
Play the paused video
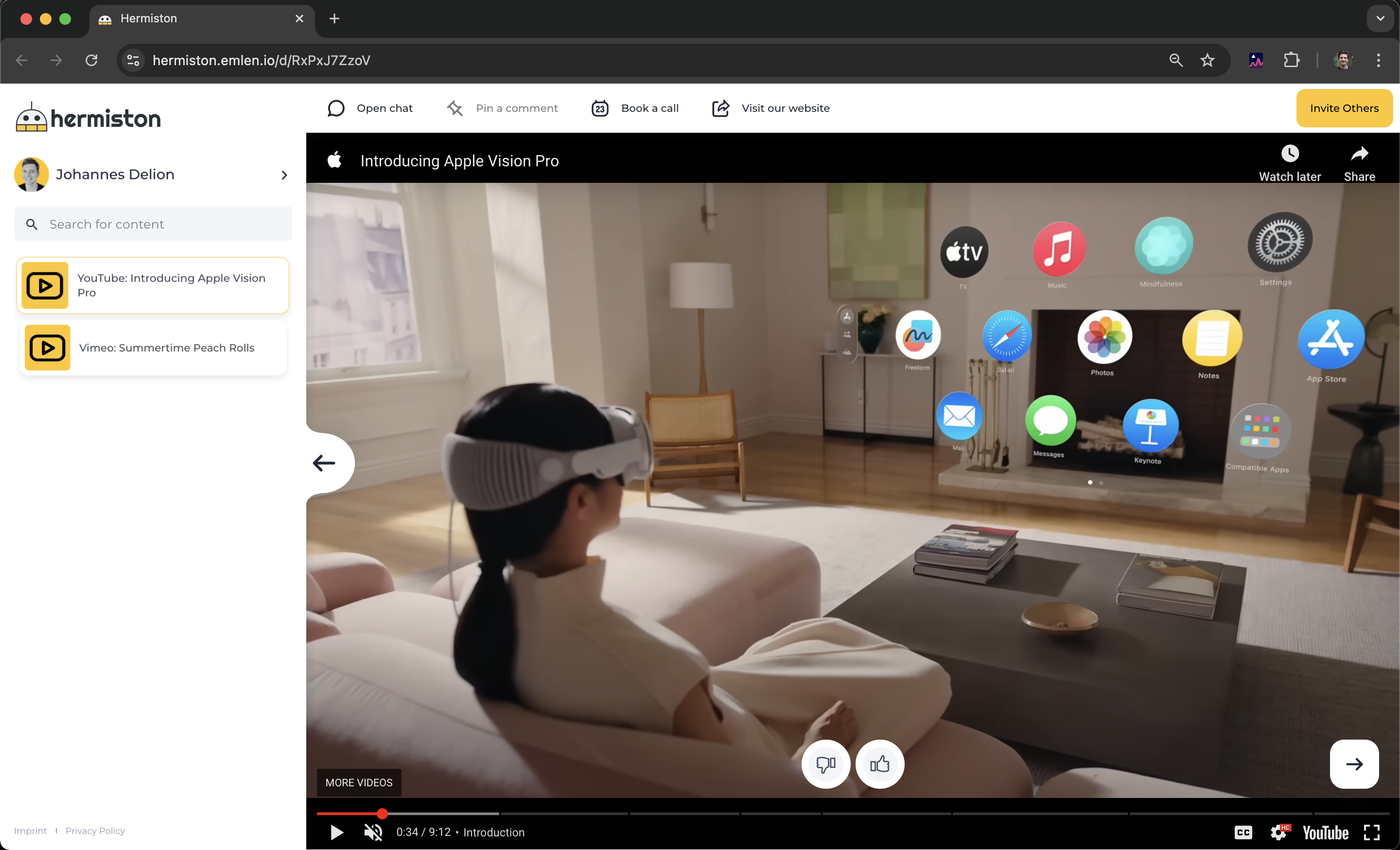tap(336, 832)
